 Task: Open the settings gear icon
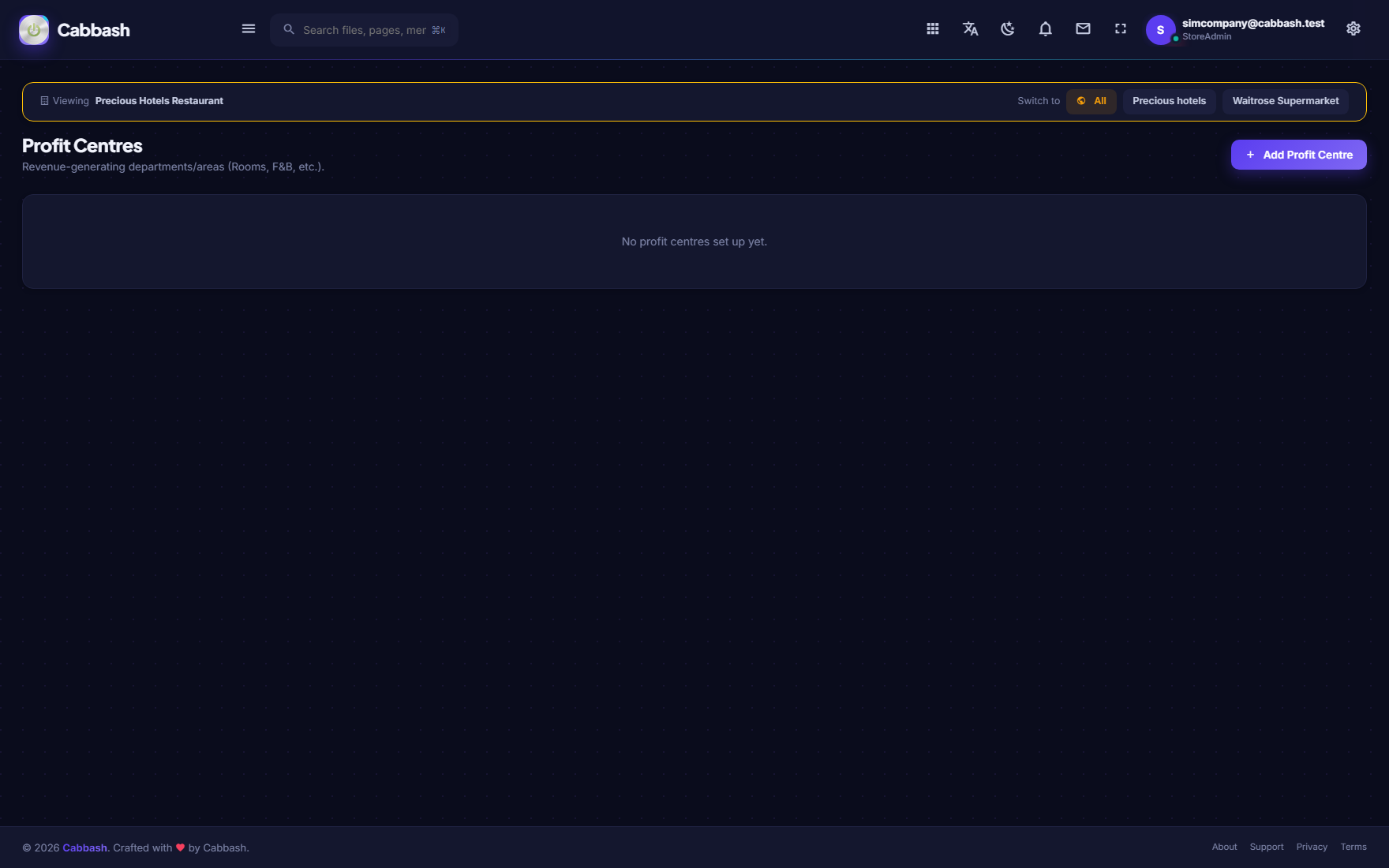(1353, 29)
